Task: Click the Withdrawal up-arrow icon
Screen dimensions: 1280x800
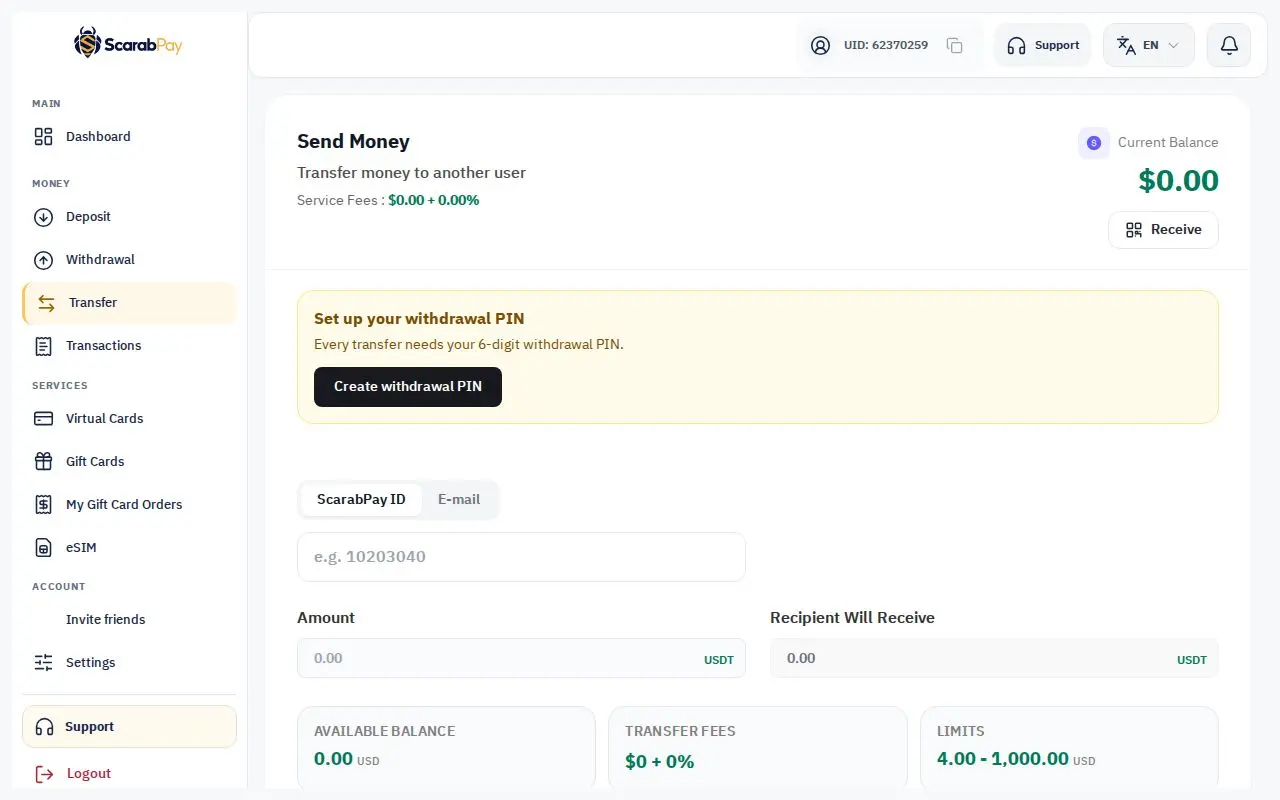Action: (x=43, y=260)
